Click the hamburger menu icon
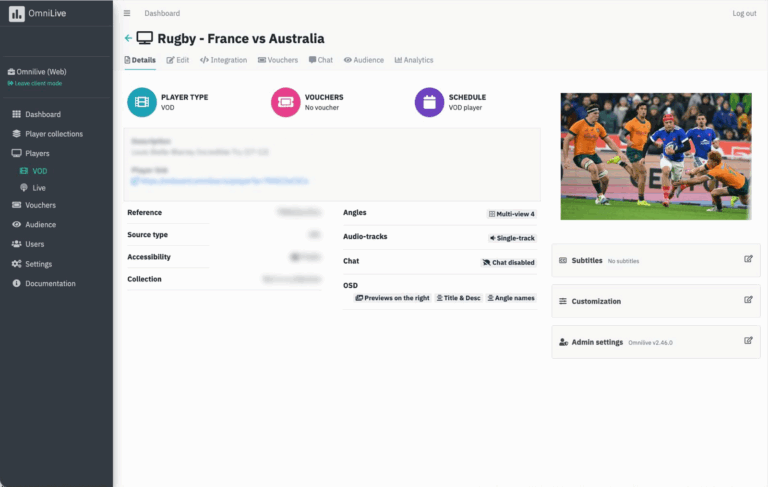The width and height of the screenshot is (768, 487). point(127,13)
